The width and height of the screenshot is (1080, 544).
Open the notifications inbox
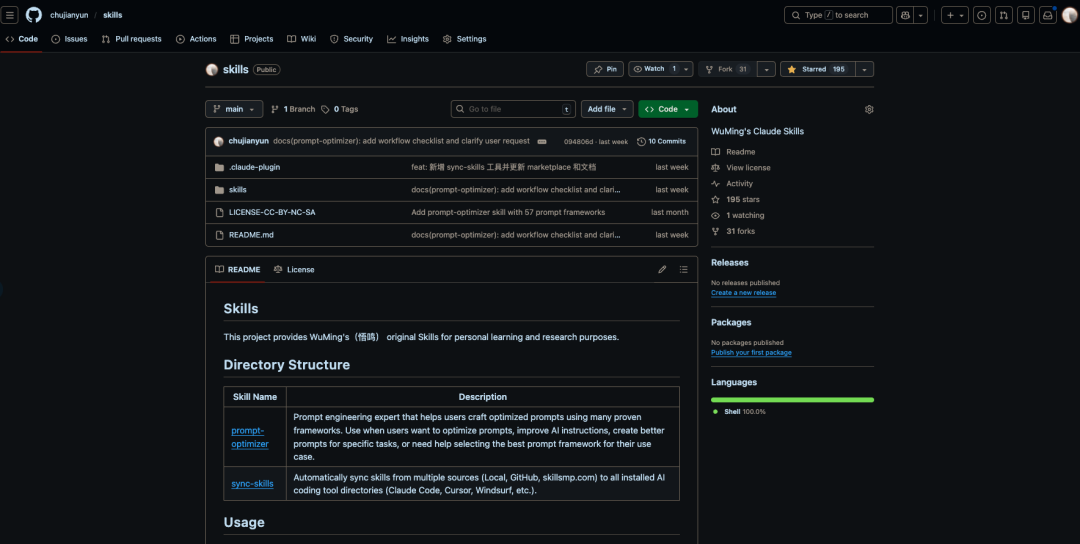coord(1048,14)
